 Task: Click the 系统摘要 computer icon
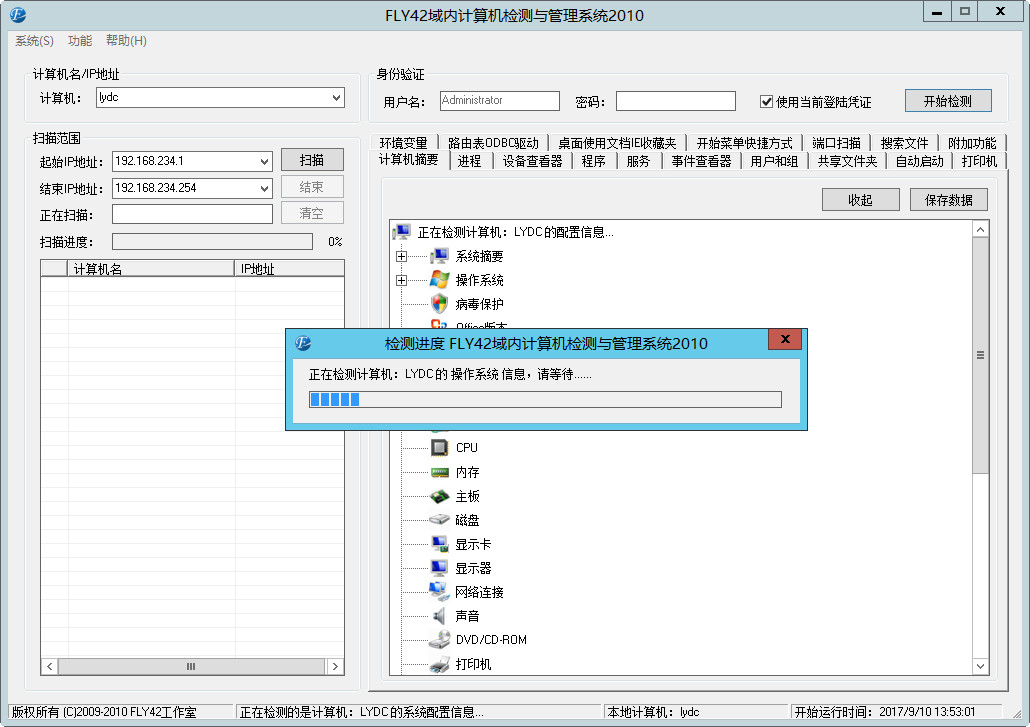click(x=439, y=256)
